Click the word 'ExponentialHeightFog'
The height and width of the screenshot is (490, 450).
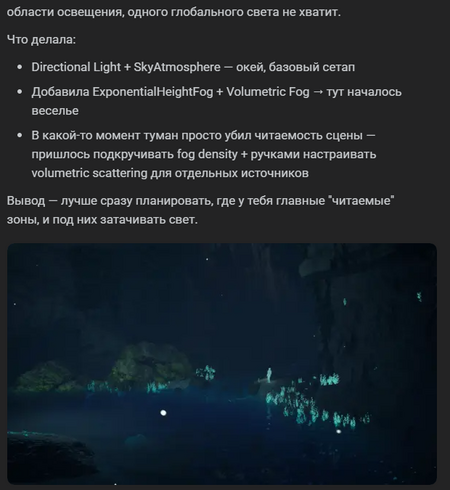(152, 92)
